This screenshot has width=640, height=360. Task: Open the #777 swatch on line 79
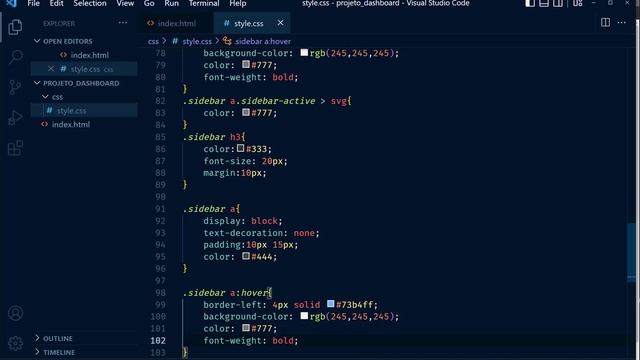coord(246,64)
